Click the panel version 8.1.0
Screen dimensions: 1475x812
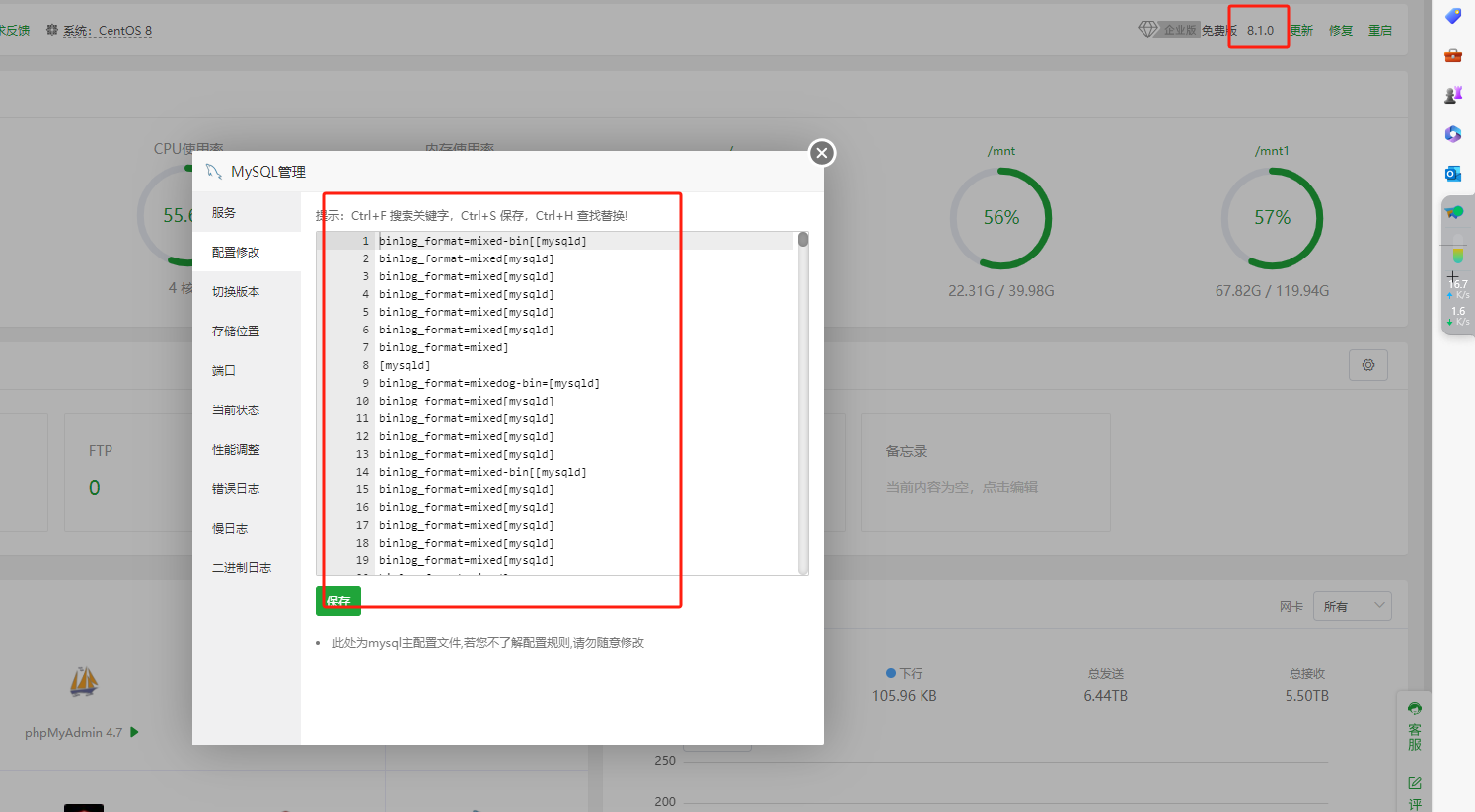point(1260,31)
